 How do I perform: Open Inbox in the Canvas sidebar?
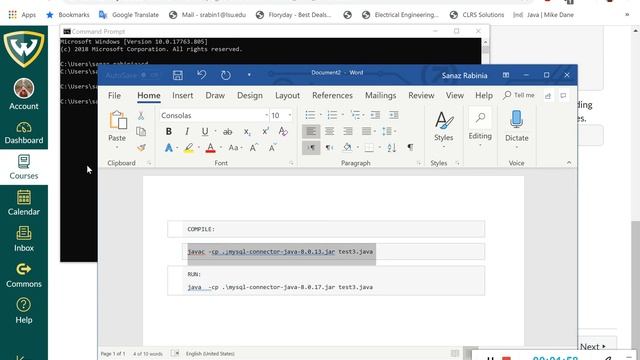click(24, 239)
